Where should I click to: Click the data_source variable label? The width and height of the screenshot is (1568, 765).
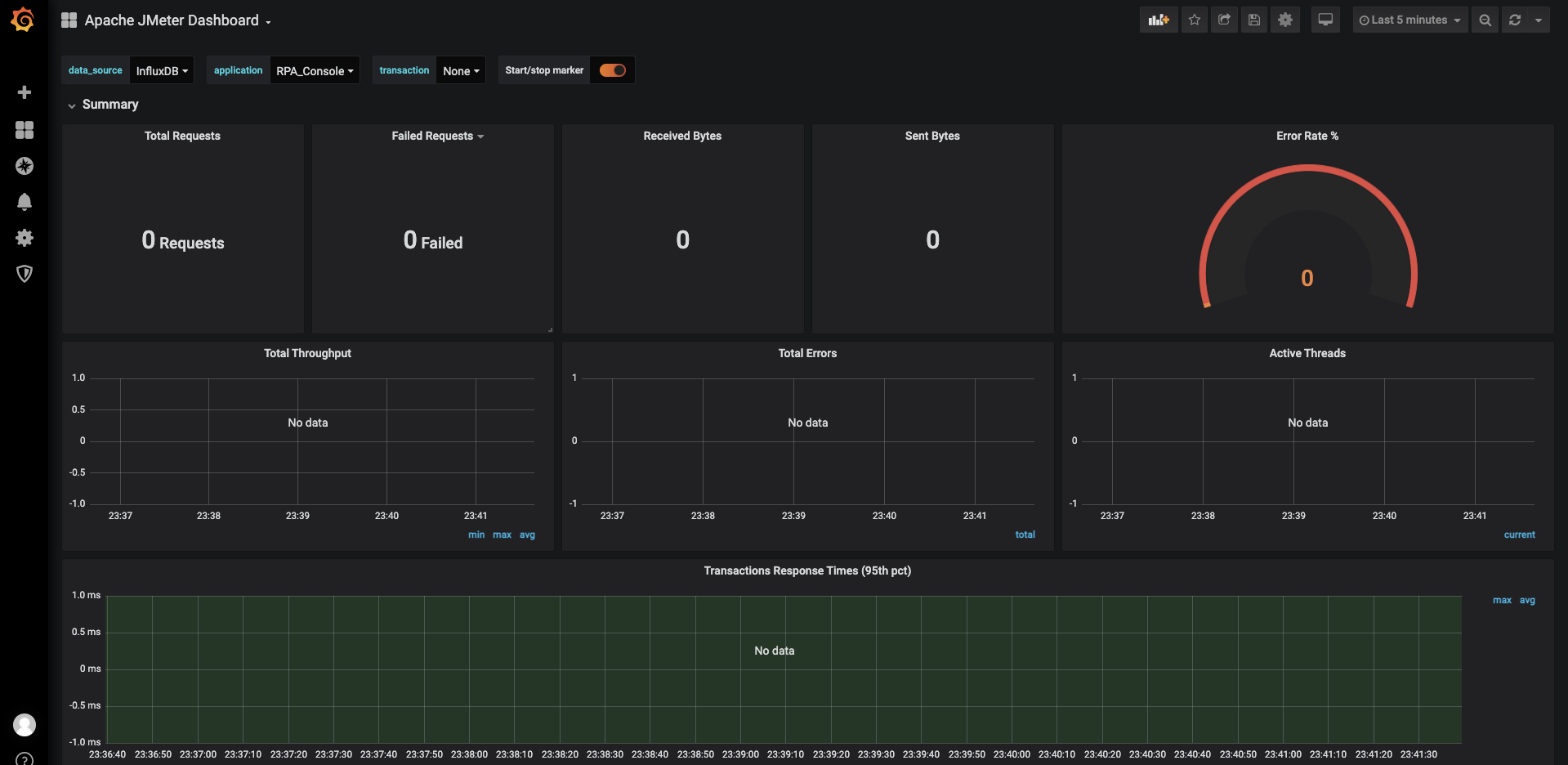[96, 70]
